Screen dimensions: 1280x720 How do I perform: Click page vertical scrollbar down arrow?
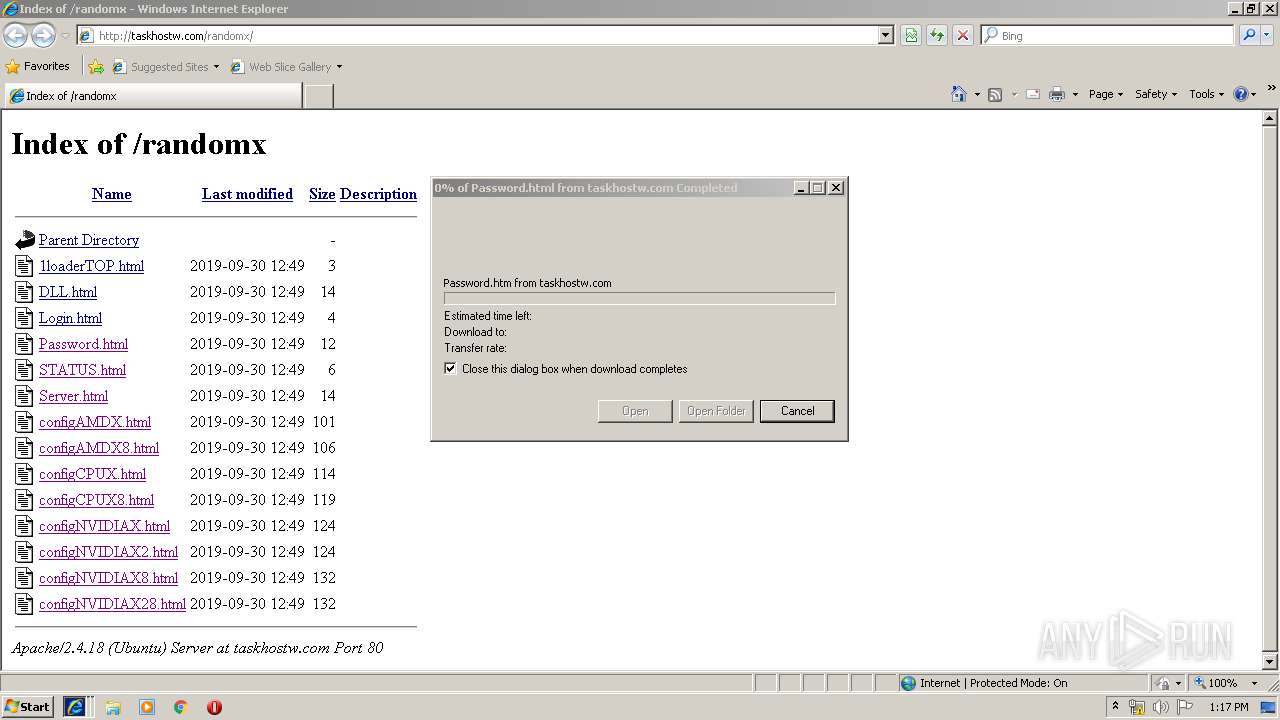[x=1271, y=662]
